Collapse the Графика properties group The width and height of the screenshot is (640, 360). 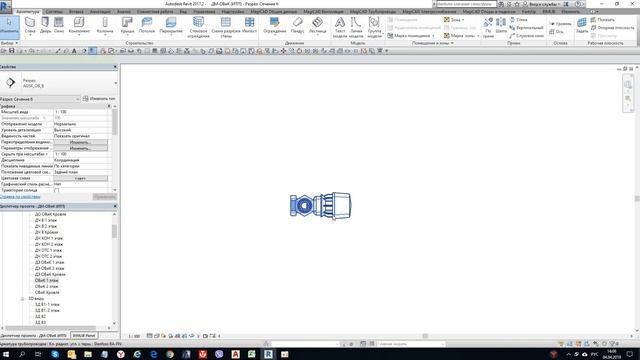tap(109, 106)
